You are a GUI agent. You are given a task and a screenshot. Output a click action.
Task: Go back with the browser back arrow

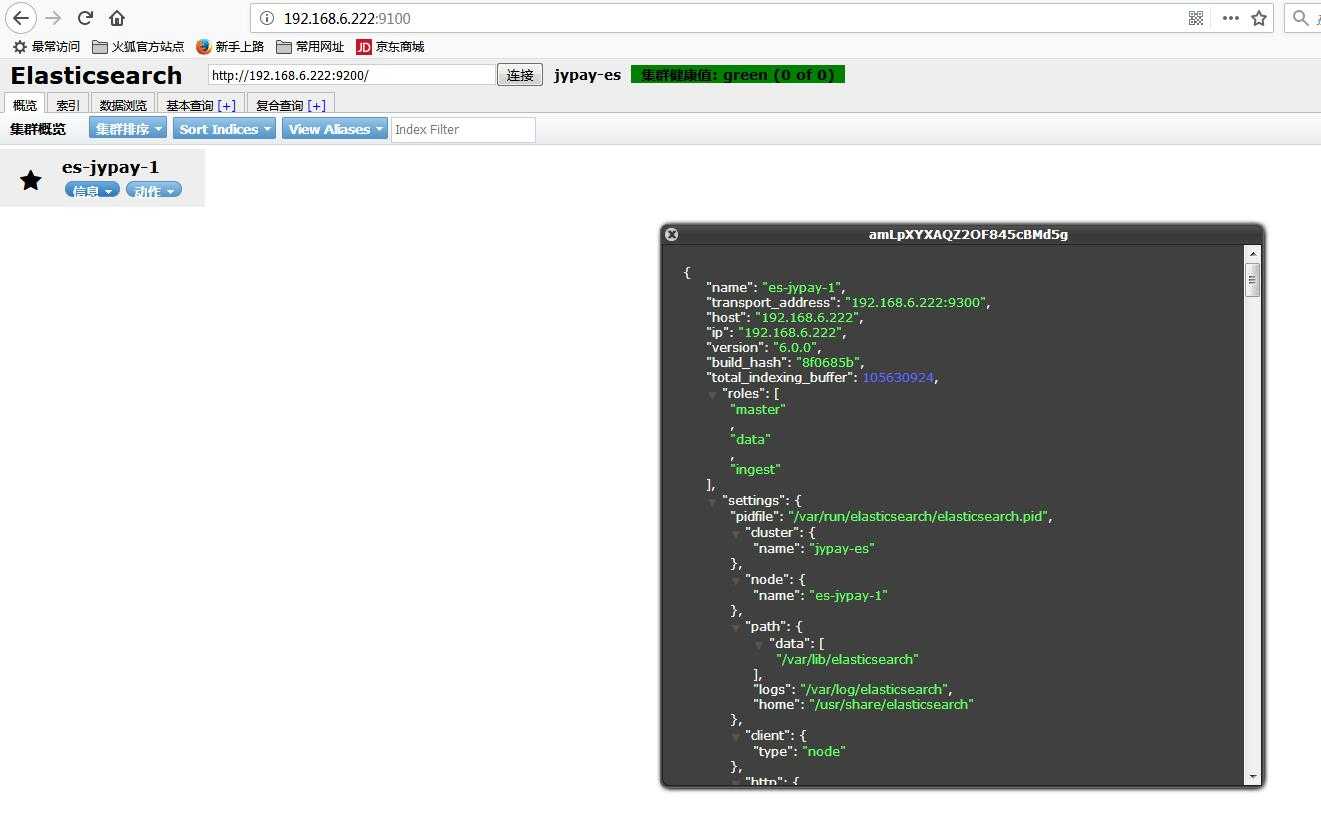[21, 18]
